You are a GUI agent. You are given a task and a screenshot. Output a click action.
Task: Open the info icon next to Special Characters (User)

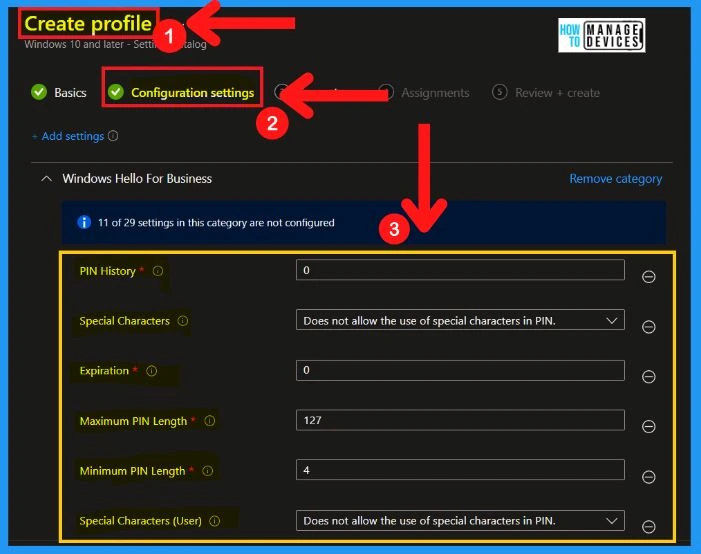pyautogui.click(x=215, y=521)
